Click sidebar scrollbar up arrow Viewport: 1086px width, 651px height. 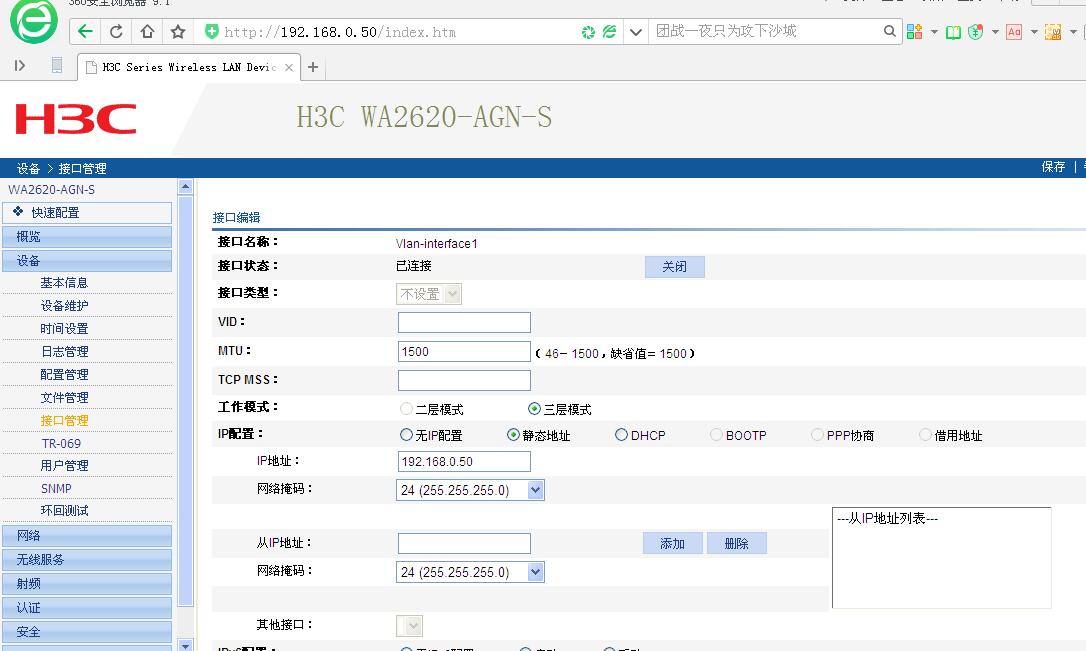click(x=185, y=187)
